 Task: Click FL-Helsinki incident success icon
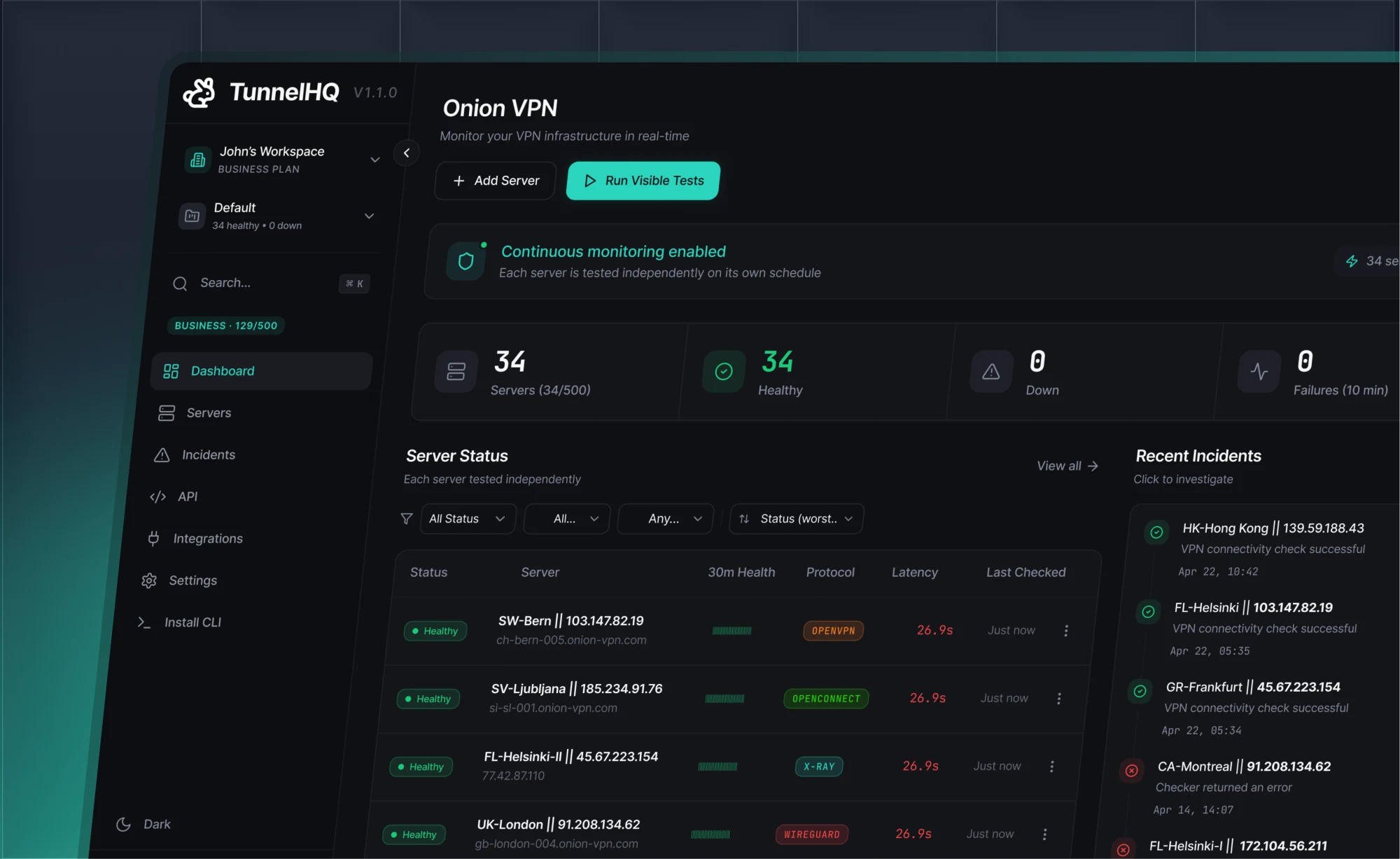(1148, 612)
